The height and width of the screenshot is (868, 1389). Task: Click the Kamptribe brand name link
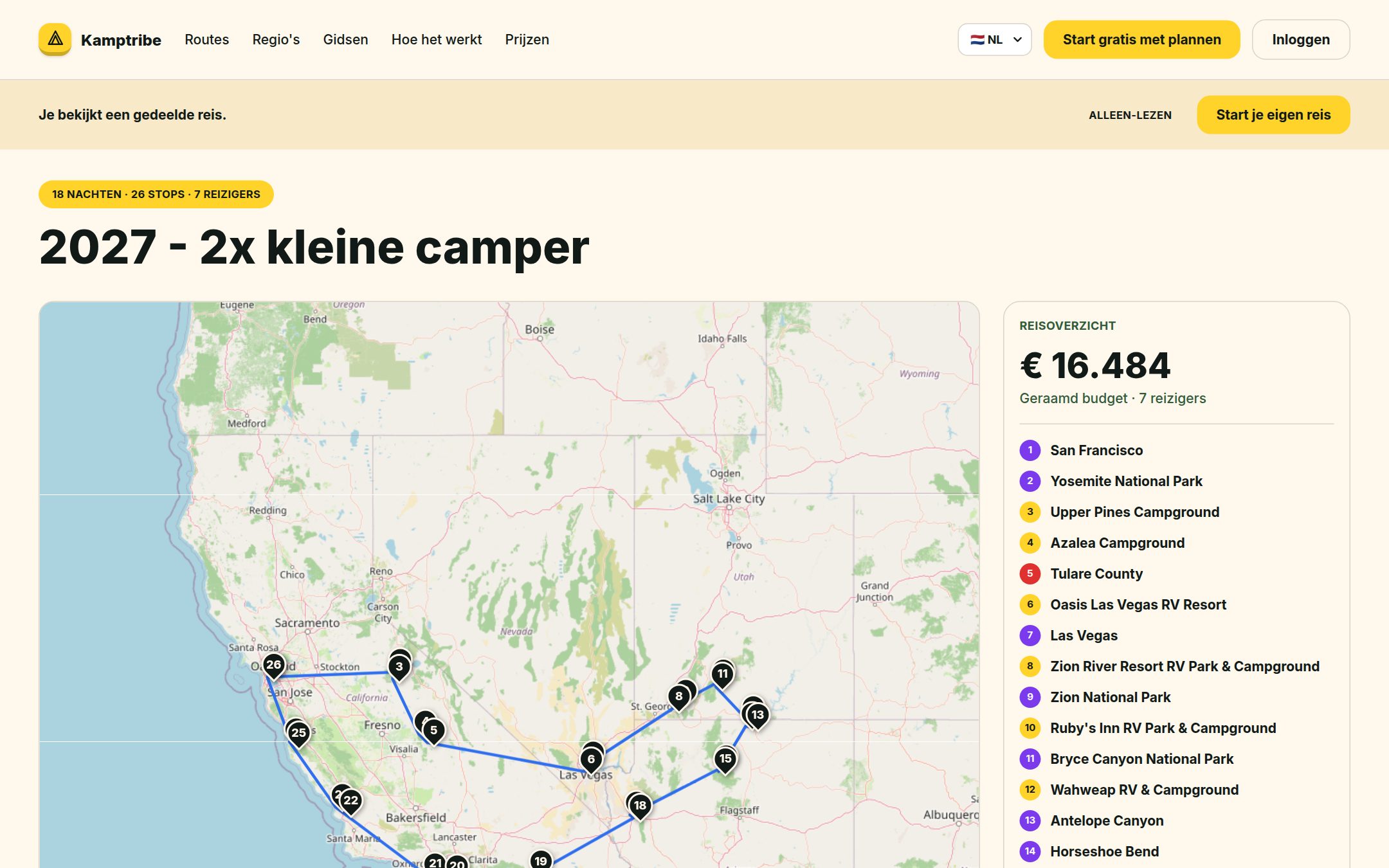pyautogui.click(x=121, y=40)
